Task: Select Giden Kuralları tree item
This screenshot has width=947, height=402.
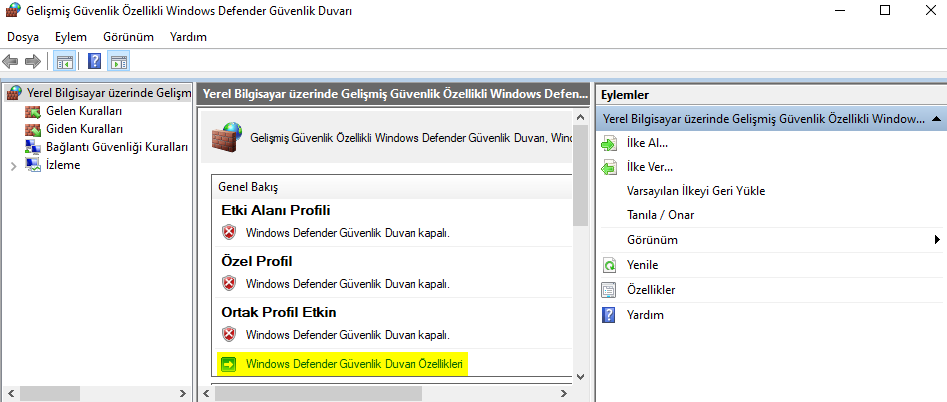Action: tap(85, 129)
